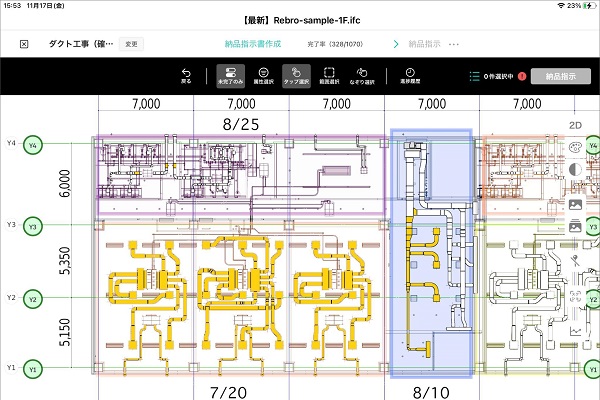This screenshot has width=600, height=400.
Task: Open the selected items list icon
Action: pyautogui.click(x=474, y=76)
